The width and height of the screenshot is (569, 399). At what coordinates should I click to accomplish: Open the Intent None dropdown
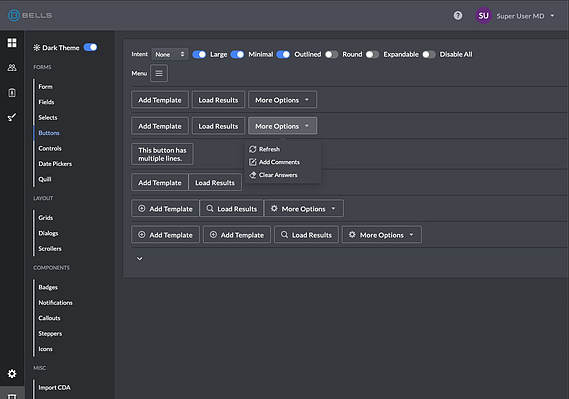tap(170, 54)
